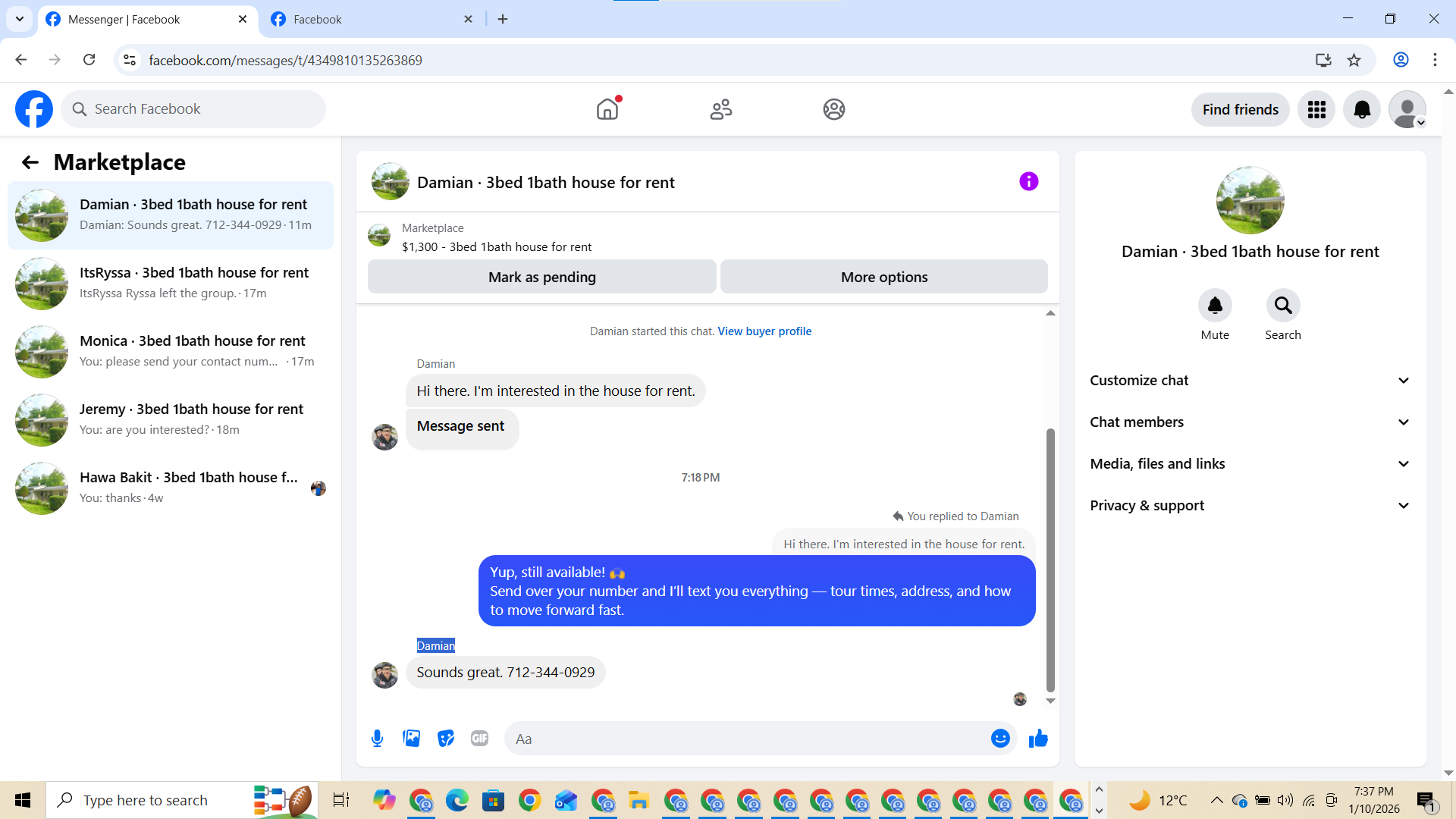Send a thumbs-up like
Screen dimensions: 1456x819
click(x=1038, y=738)
